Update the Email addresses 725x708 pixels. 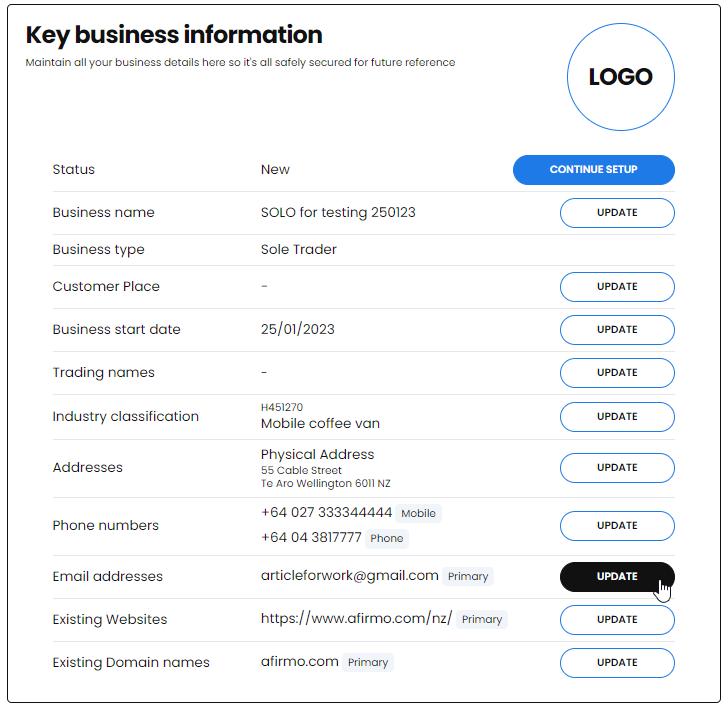click(617, 577)
